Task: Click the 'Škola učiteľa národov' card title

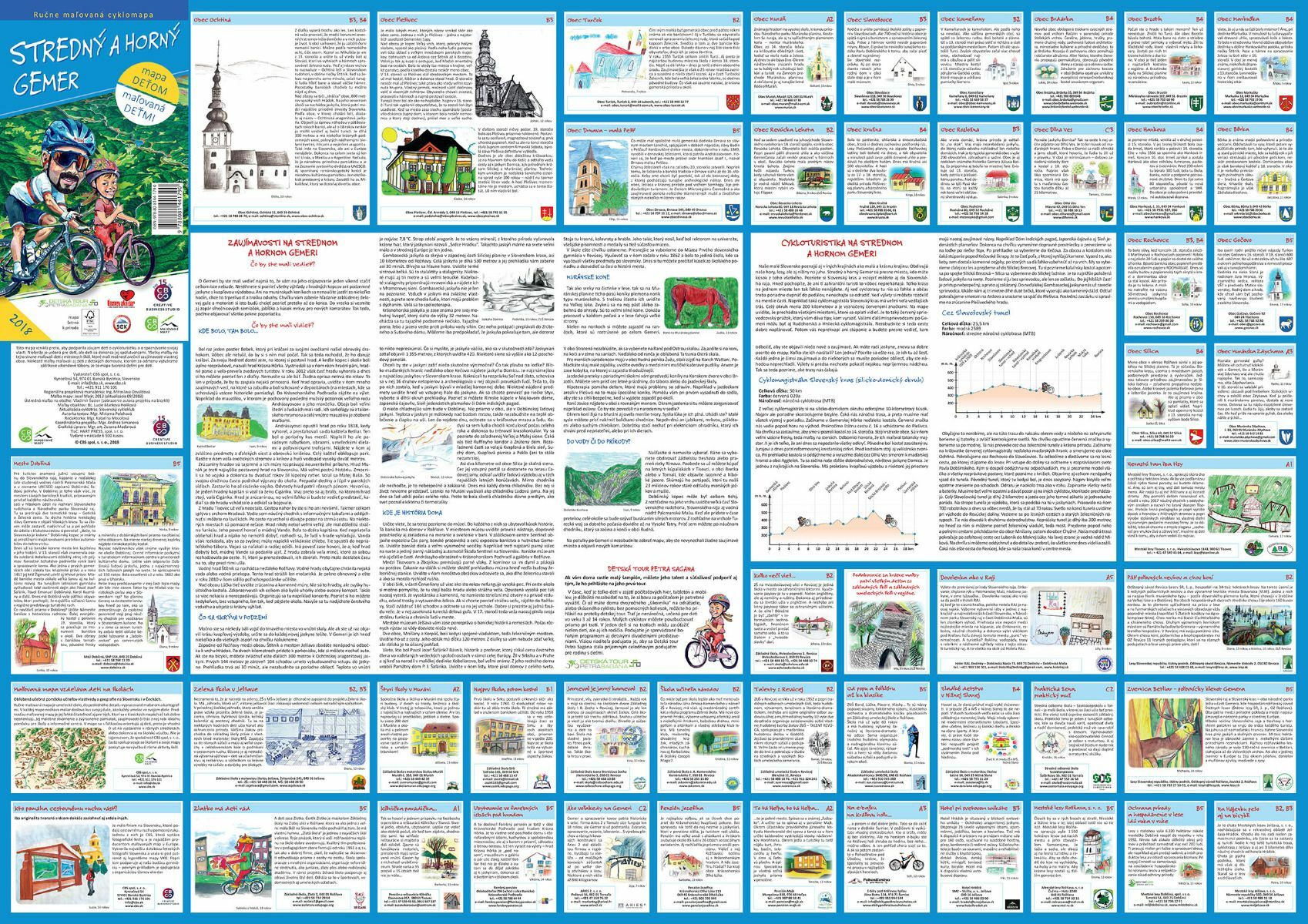Action: (x=690, y=689)
